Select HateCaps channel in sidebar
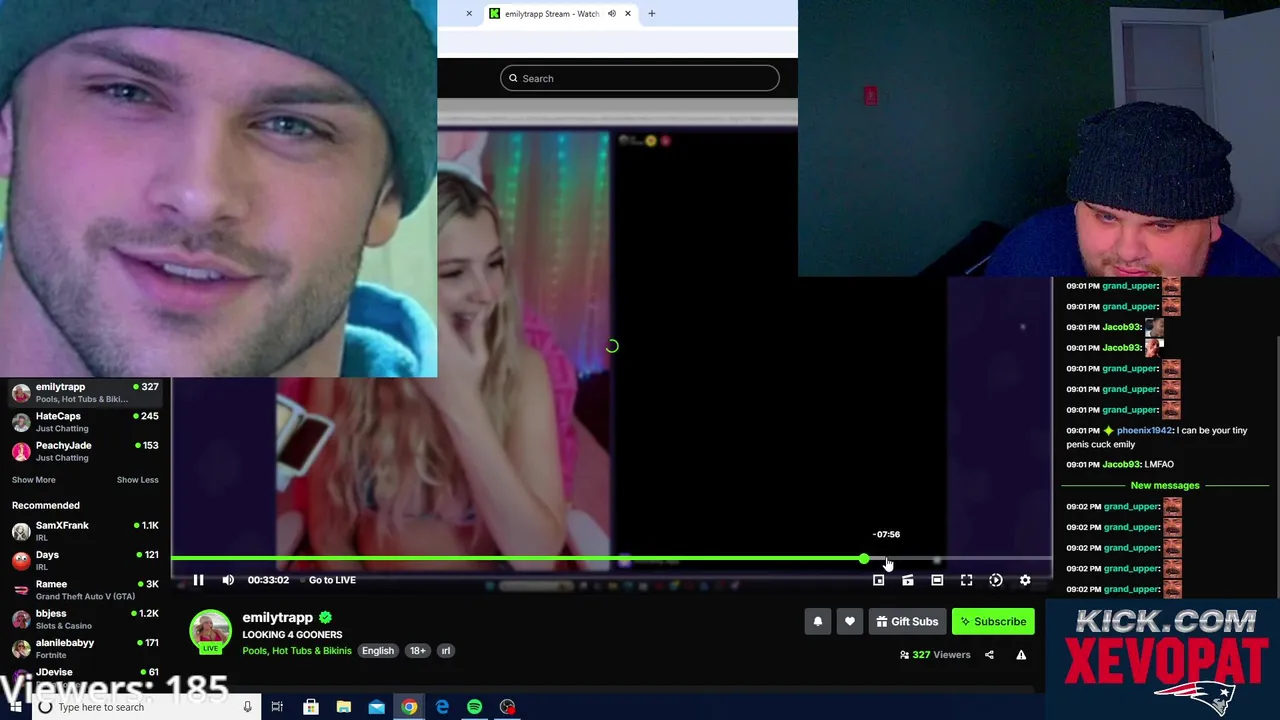1280x720 pixels. tap(85, 422)
